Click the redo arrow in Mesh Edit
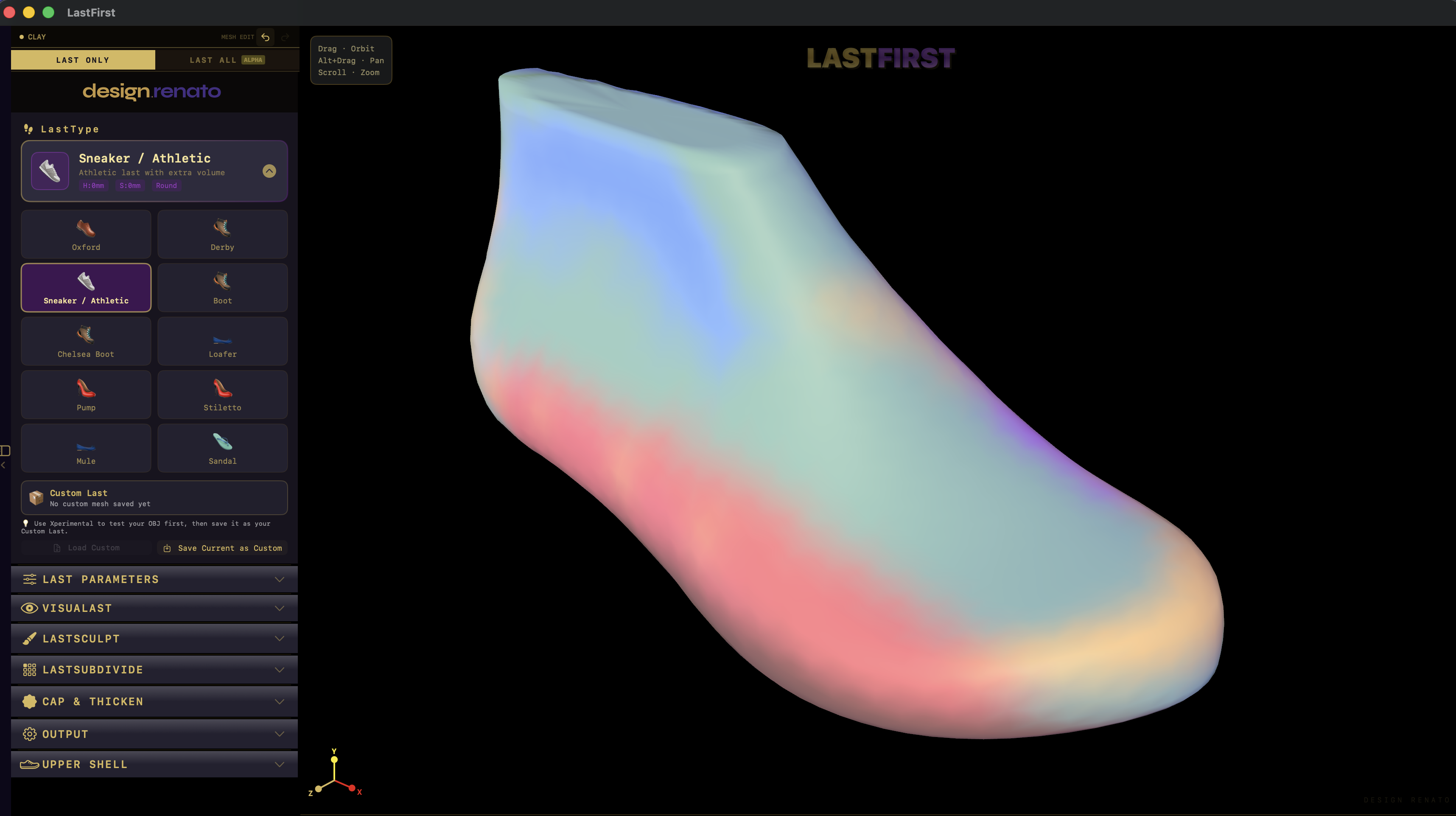Screen dimensions: 1456x816 286,37
